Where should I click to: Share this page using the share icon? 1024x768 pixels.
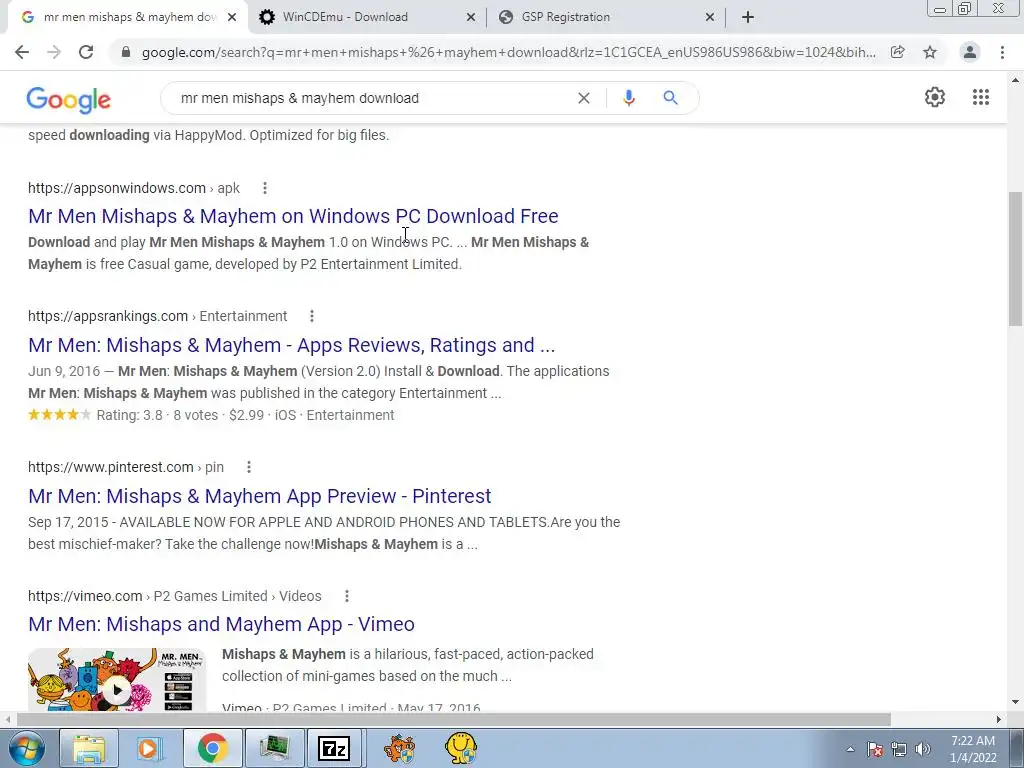pyautogui.click(x=898, y=52)
